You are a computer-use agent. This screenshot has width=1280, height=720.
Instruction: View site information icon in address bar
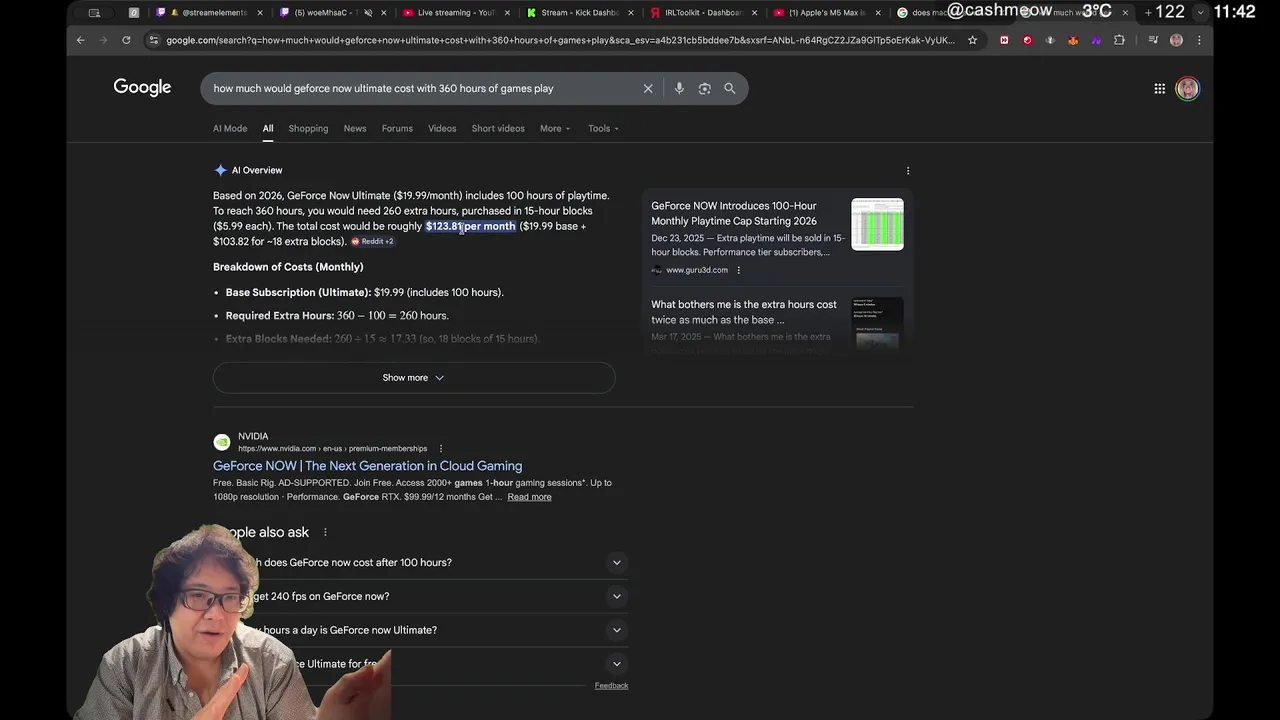pos(153,40)
